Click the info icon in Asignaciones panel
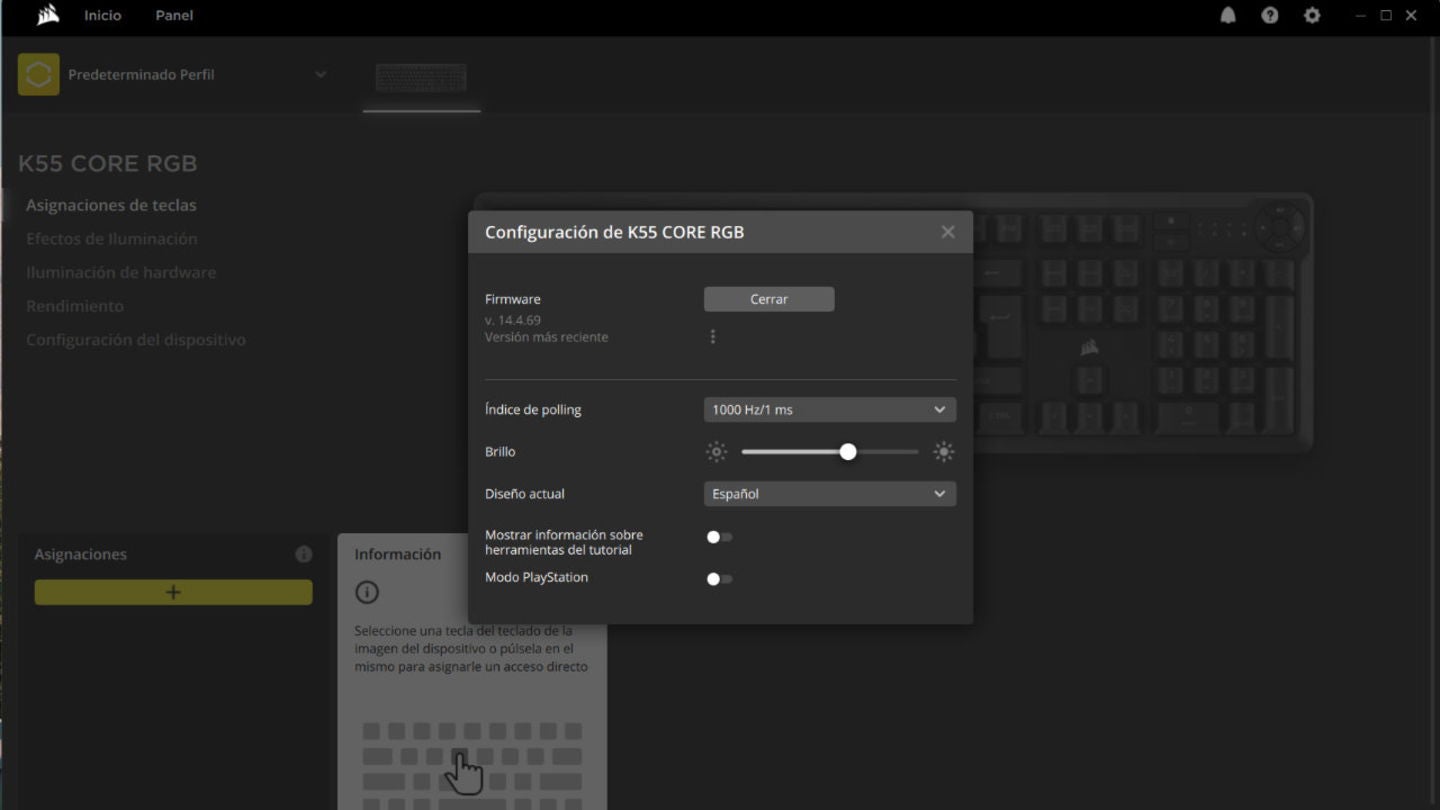 coord(303,554)
